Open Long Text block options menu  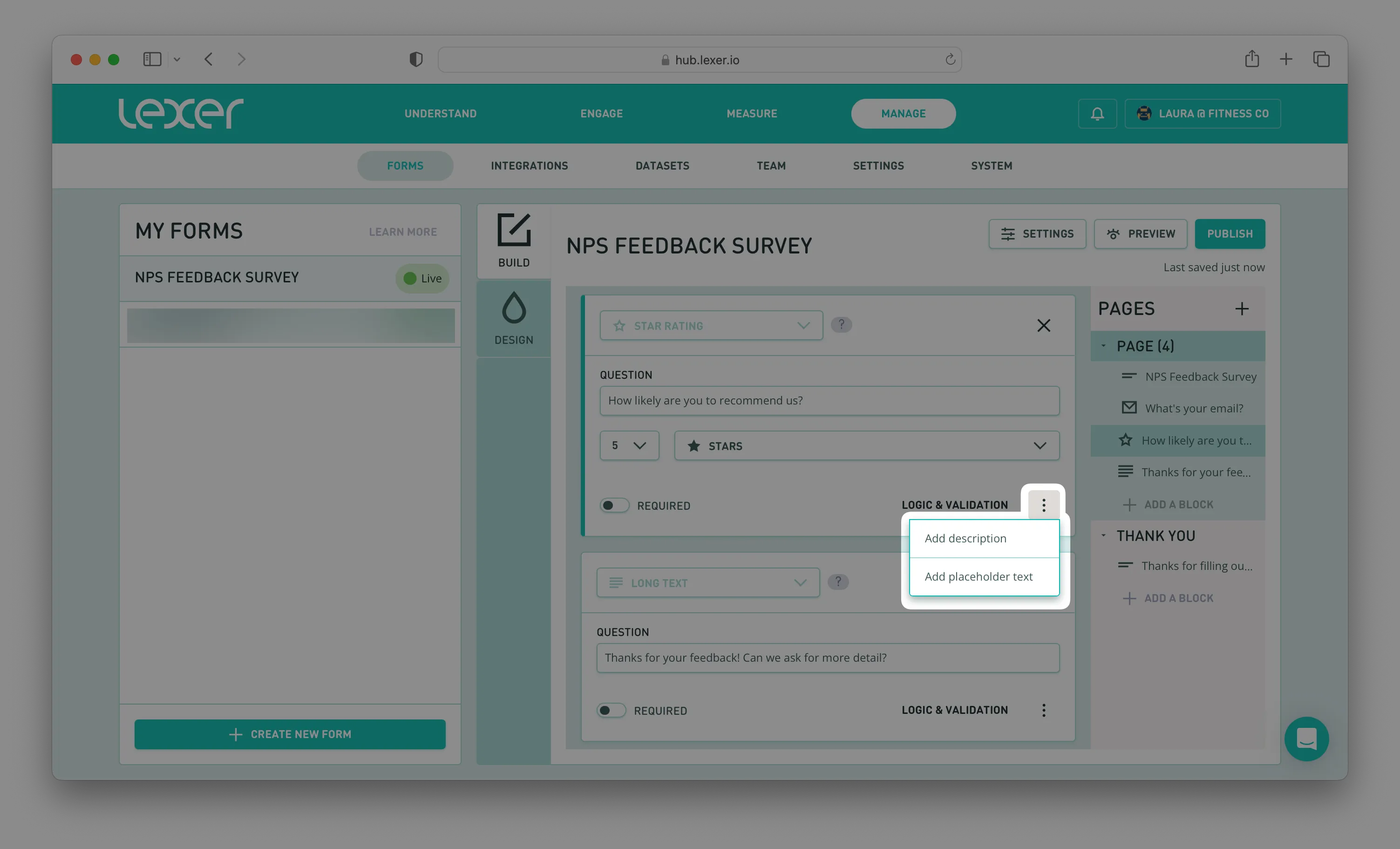pos(1044,710)
